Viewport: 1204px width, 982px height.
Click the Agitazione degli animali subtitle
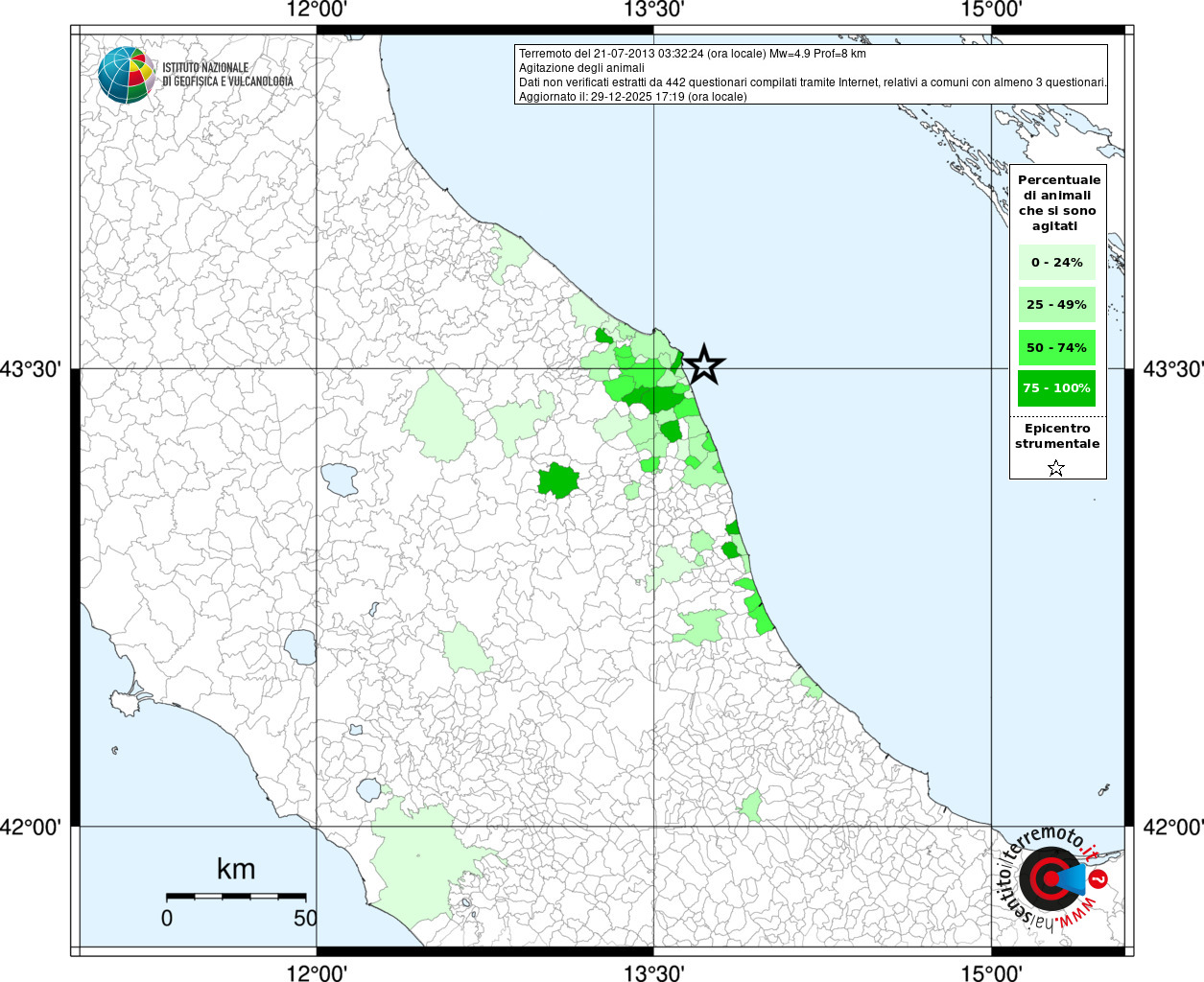tap(581, 68)
